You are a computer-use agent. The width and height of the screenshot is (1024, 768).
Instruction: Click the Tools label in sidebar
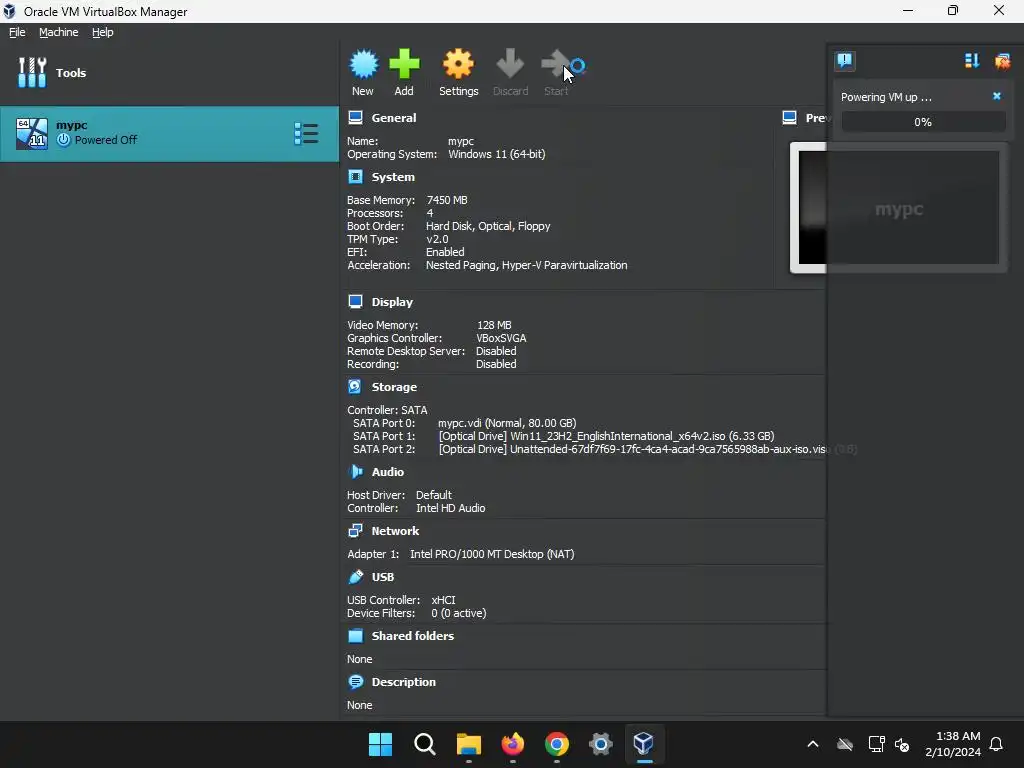click(x=71, y=72)
